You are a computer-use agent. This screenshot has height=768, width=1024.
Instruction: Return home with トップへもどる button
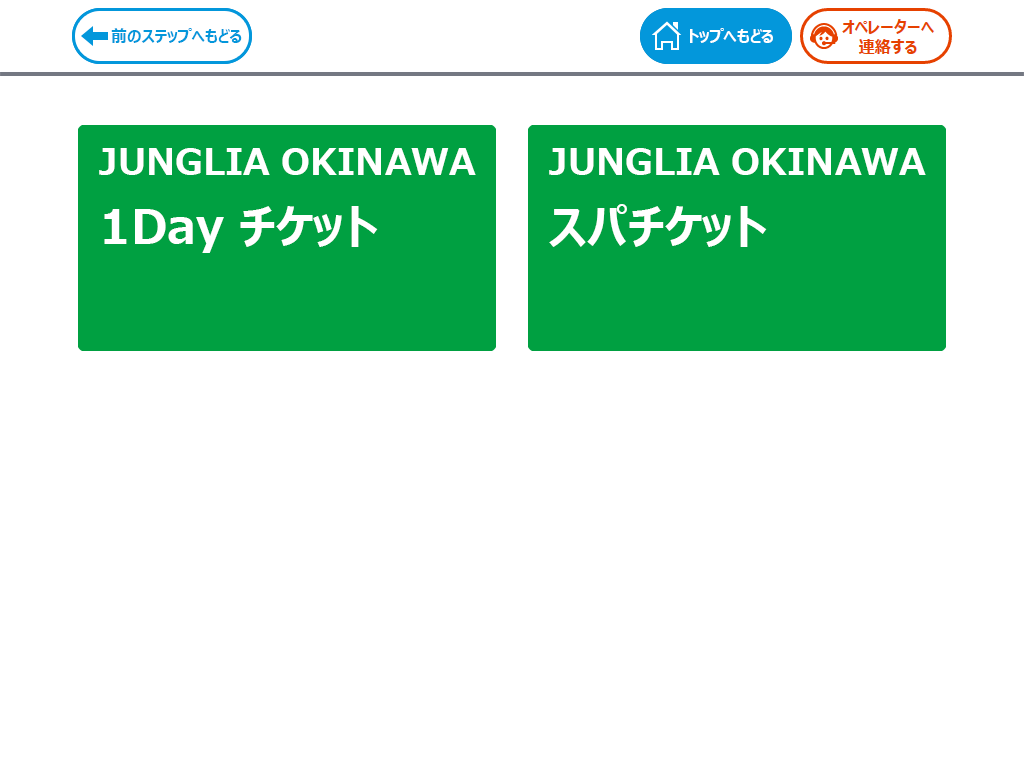[x=716, y=36]
